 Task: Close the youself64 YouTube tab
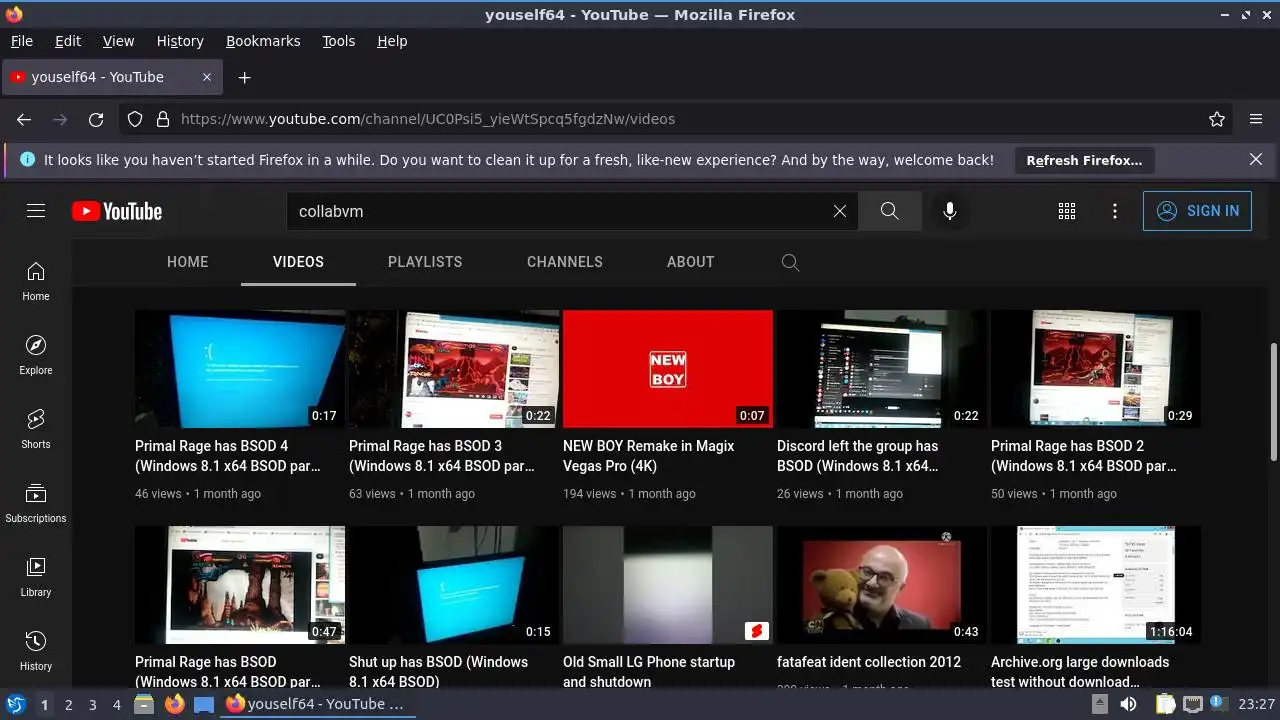[x=207, y=77]
